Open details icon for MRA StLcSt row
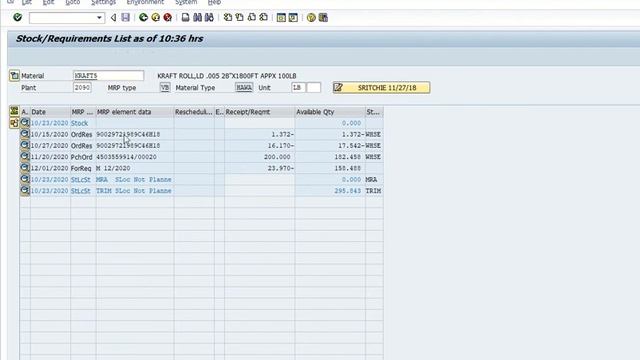 (x=25, y=179)
